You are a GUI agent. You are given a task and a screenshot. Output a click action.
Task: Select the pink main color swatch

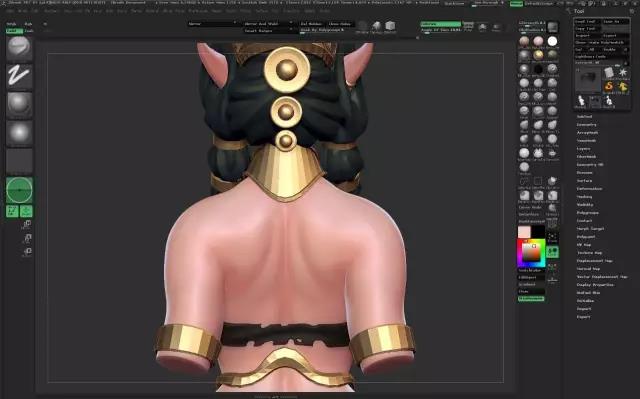tap(524, 232)
